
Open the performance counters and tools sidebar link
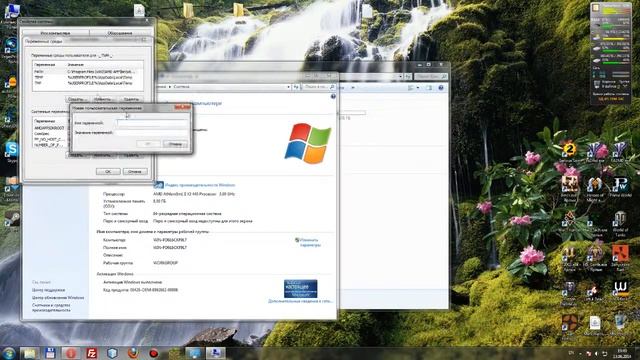click(x=51, y=308)
